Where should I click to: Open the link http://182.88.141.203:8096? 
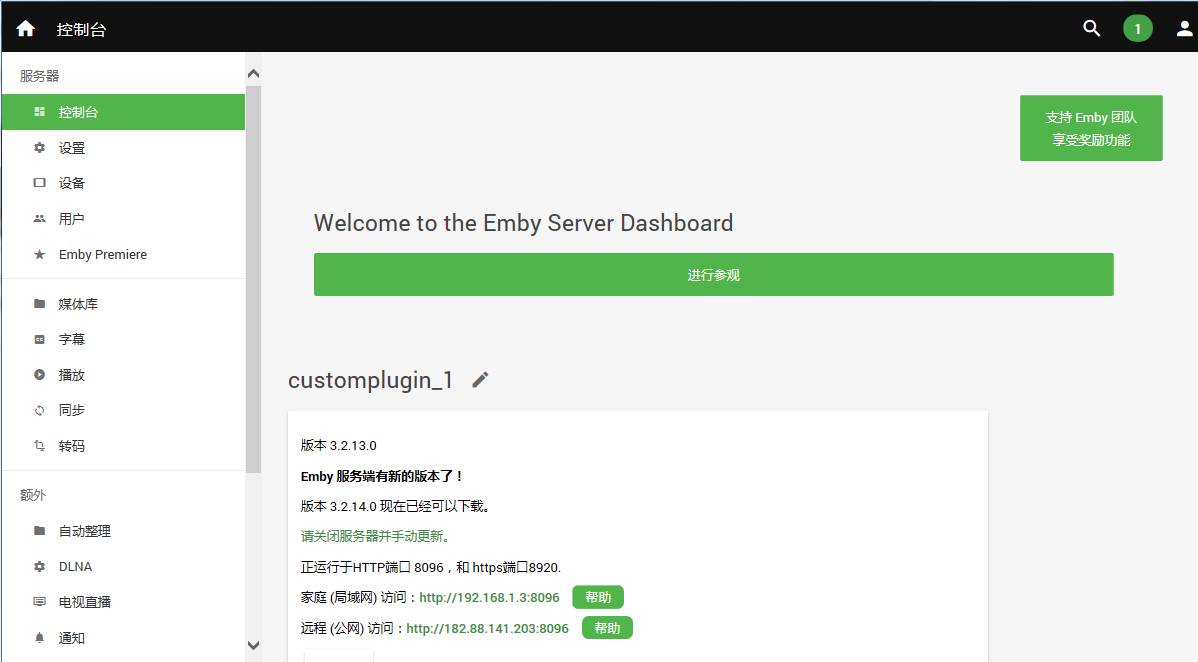[x=487, y=628]
